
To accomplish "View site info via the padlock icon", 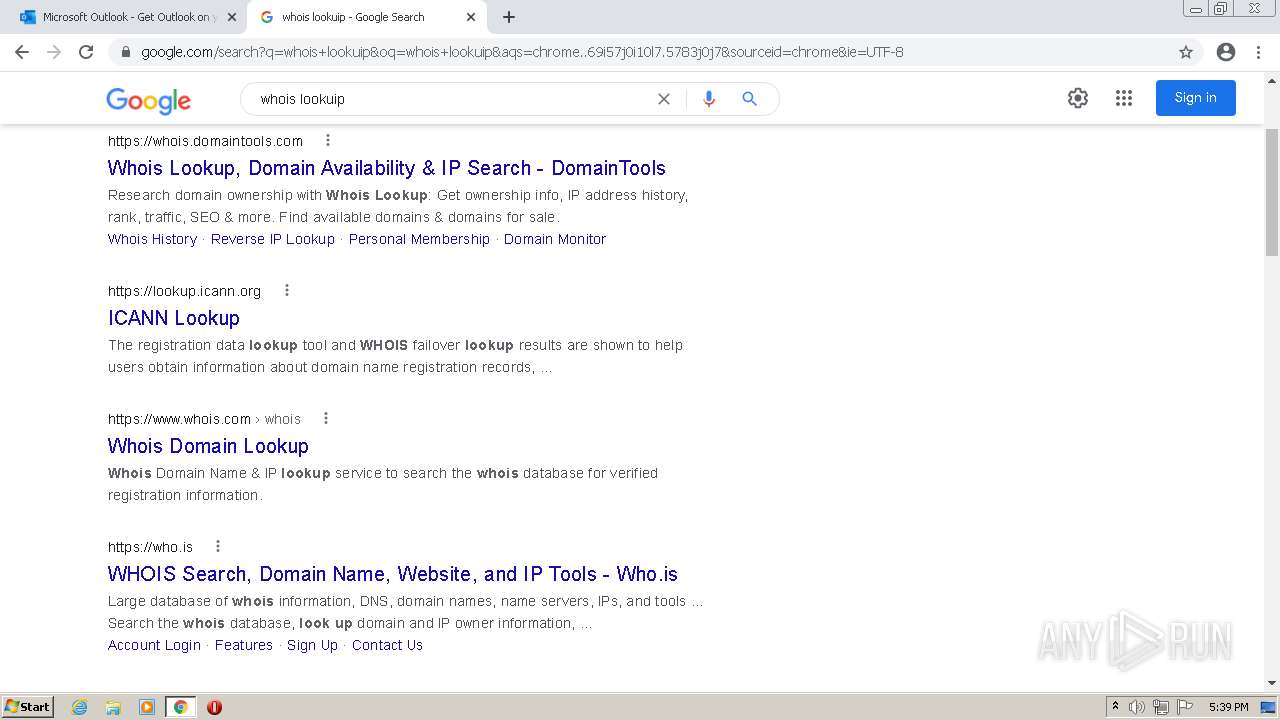I will (x=126, y=52).
